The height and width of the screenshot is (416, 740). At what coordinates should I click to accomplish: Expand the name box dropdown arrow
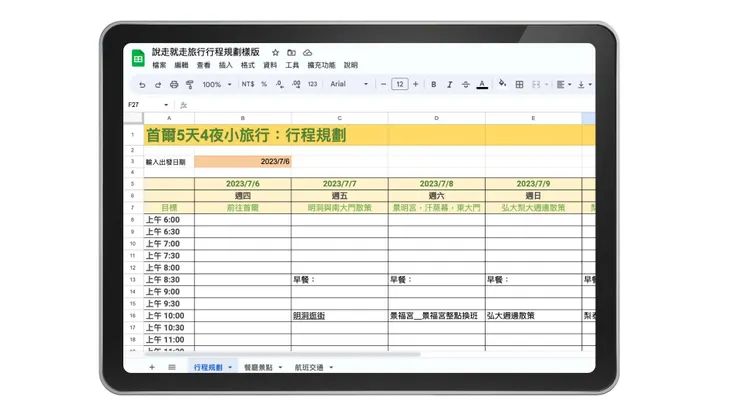click(166, 105)
